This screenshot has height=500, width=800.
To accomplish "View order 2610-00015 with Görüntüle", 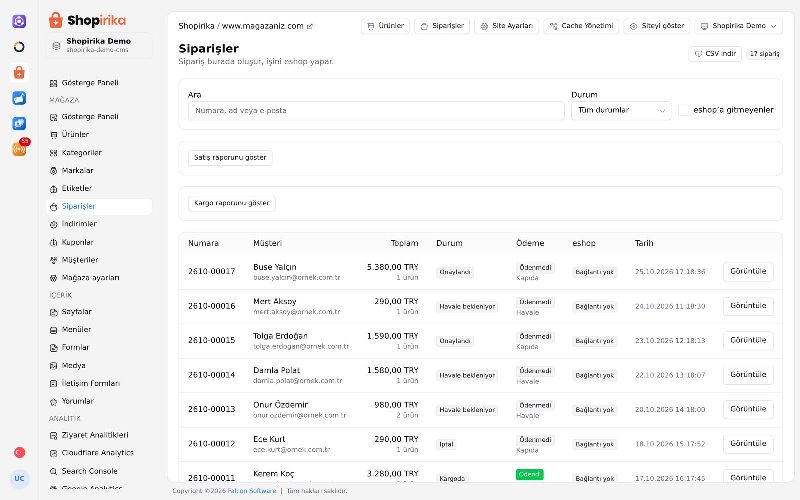I will pyautogui.click(x=748, y=340).
